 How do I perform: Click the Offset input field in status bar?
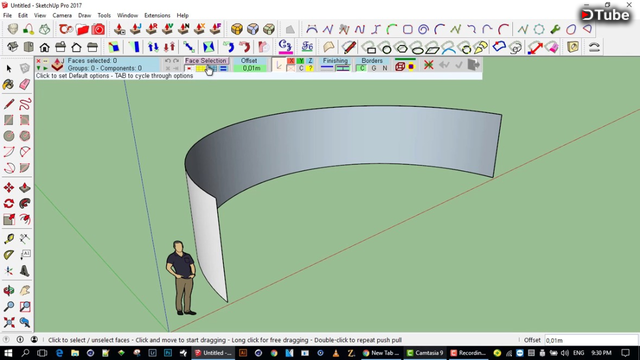pos(591,340)
